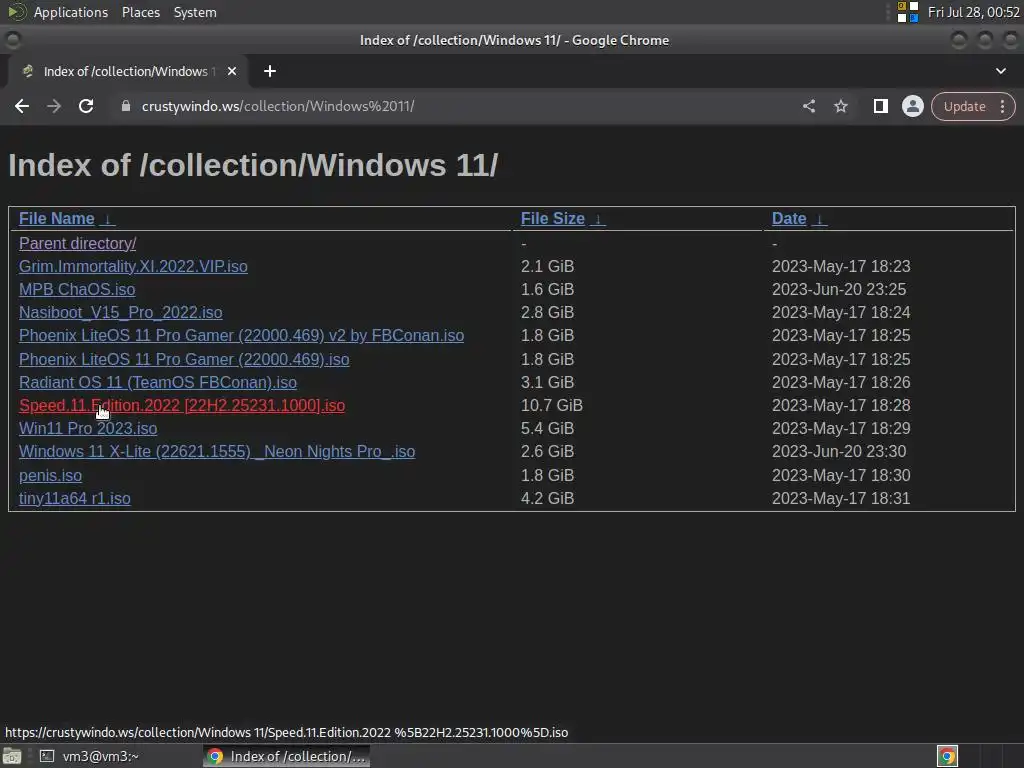The height and width of the screenshot is (768, 1024).
Task: Click the 2023-Jun-20 23:25 date cell
Action: 839,289
